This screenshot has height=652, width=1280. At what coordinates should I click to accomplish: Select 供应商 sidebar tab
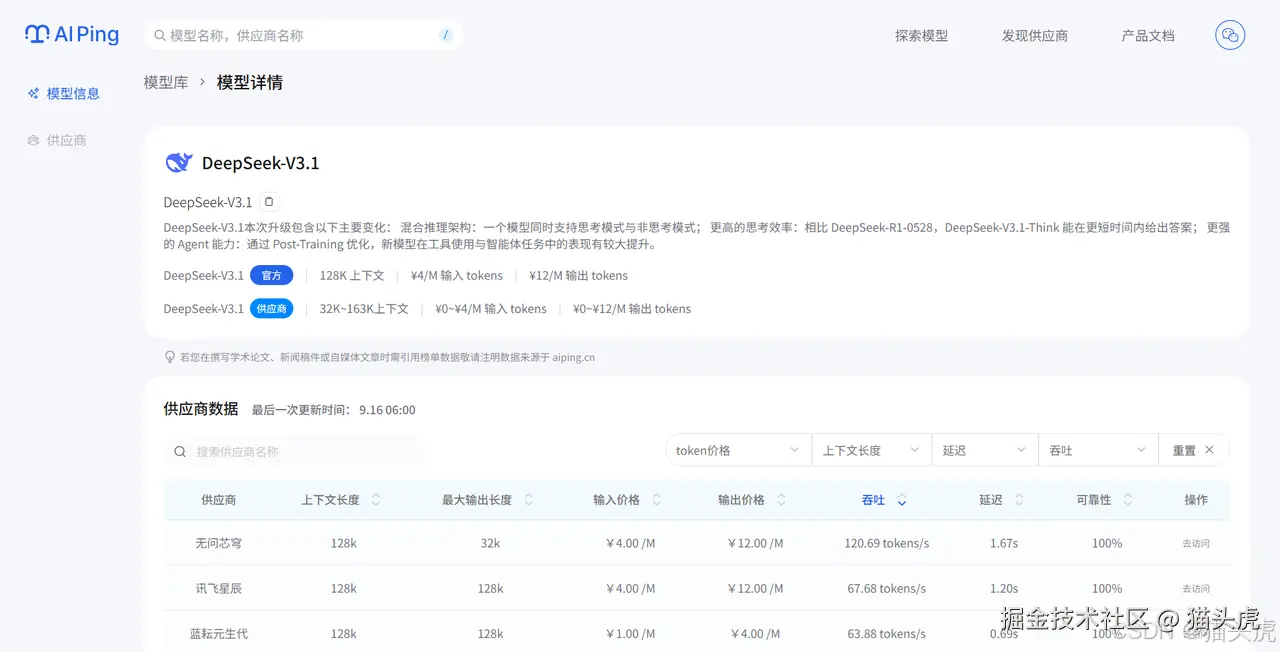57,141
